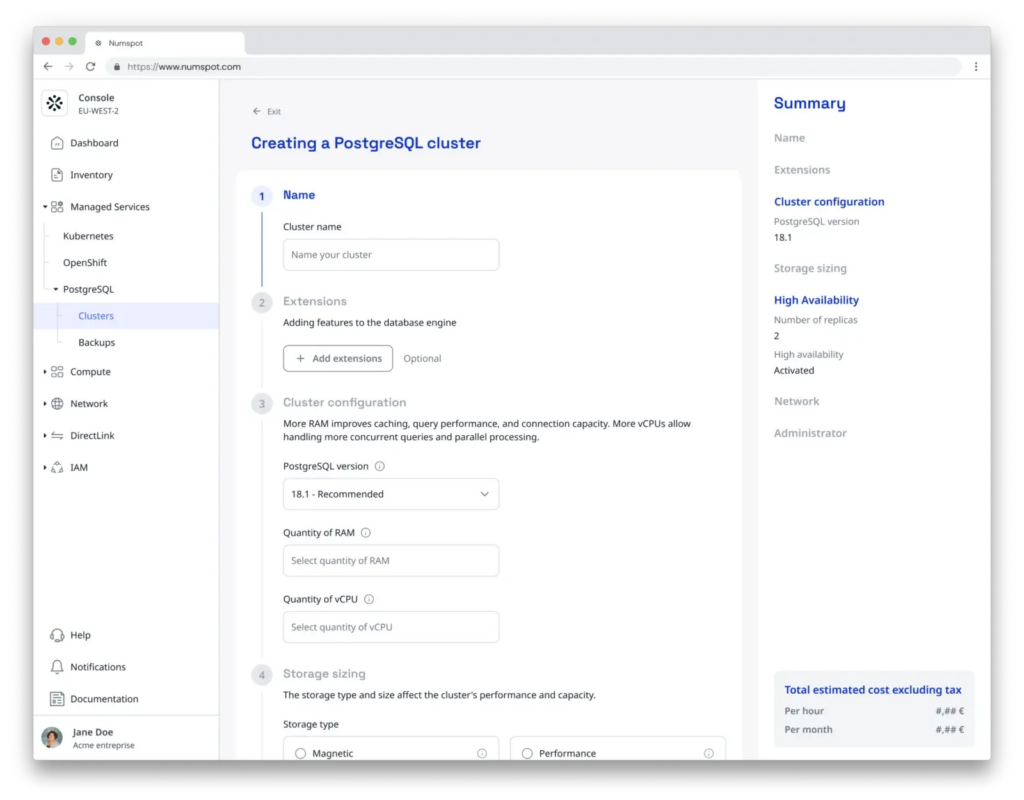
Task: Click info icon in Magnetic storage option
Action: (x=482, y=754)
